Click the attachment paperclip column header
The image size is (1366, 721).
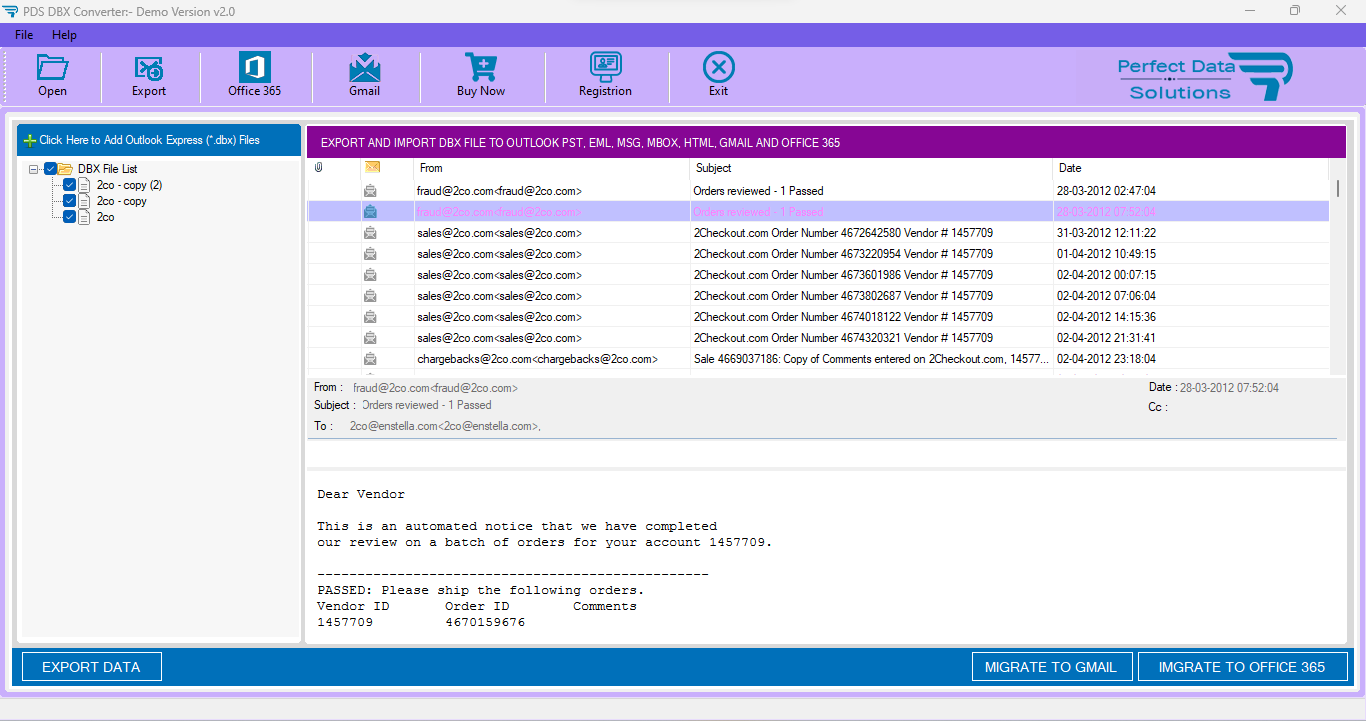(318, 168)
